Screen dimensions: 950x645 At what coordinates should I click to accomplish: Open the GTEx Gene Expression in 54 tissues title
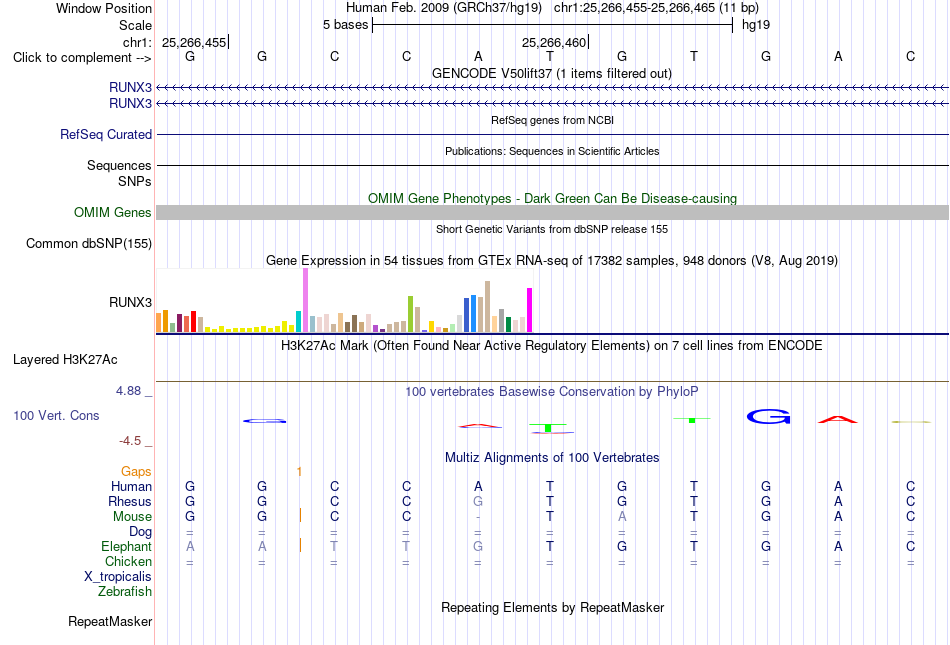[552, 260]
